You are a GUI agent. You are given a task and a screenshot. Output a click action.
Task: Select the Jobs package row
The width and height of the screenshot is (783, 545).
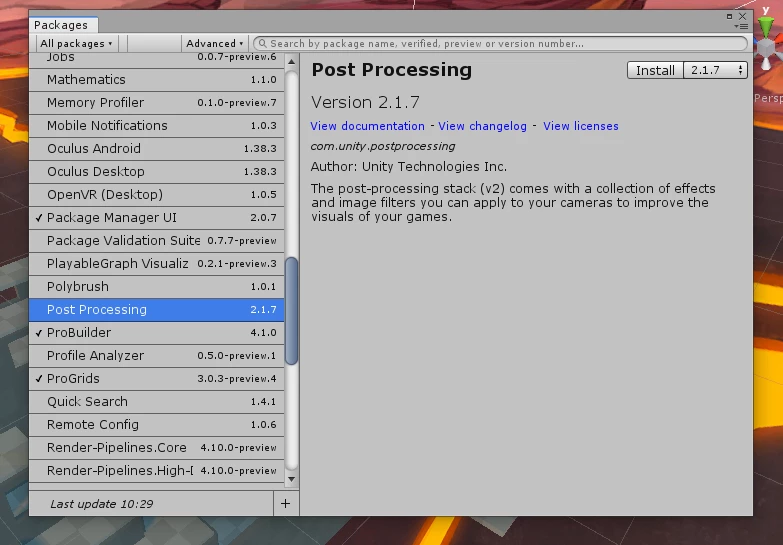(157, 60)
